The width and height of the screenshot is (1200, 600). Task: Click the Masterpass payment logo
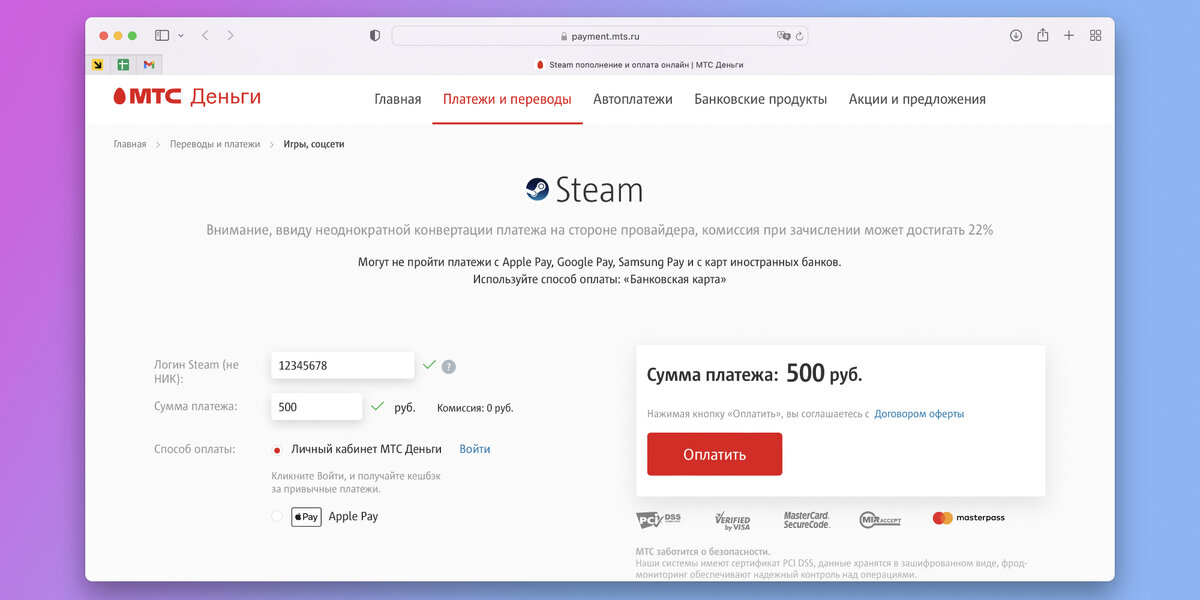tap(967, 518)
